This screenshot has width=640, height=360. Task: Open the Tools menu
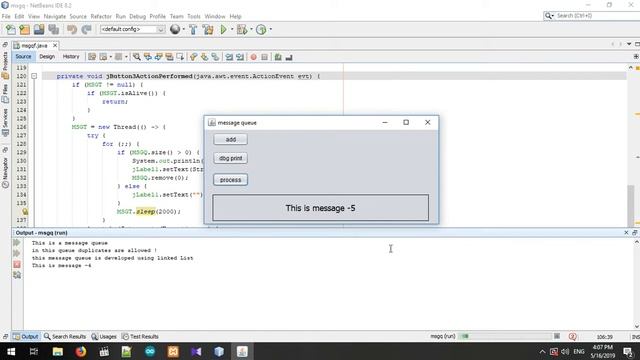pos(194,16)
